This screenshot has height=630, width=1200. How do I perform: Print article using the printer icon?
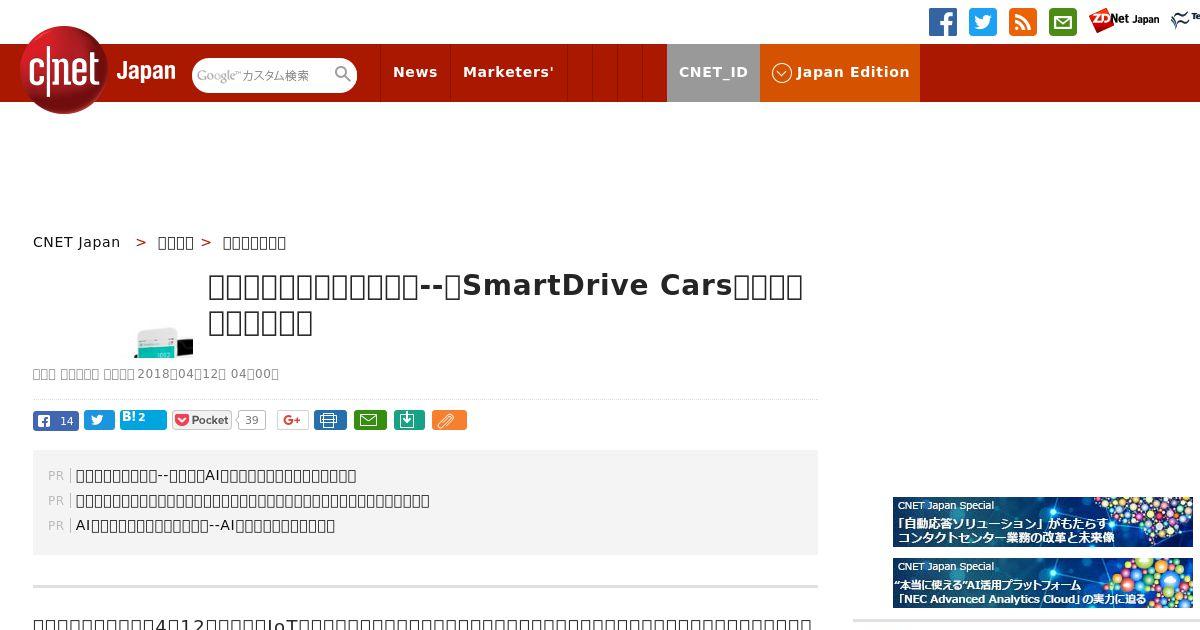(330, 420)
